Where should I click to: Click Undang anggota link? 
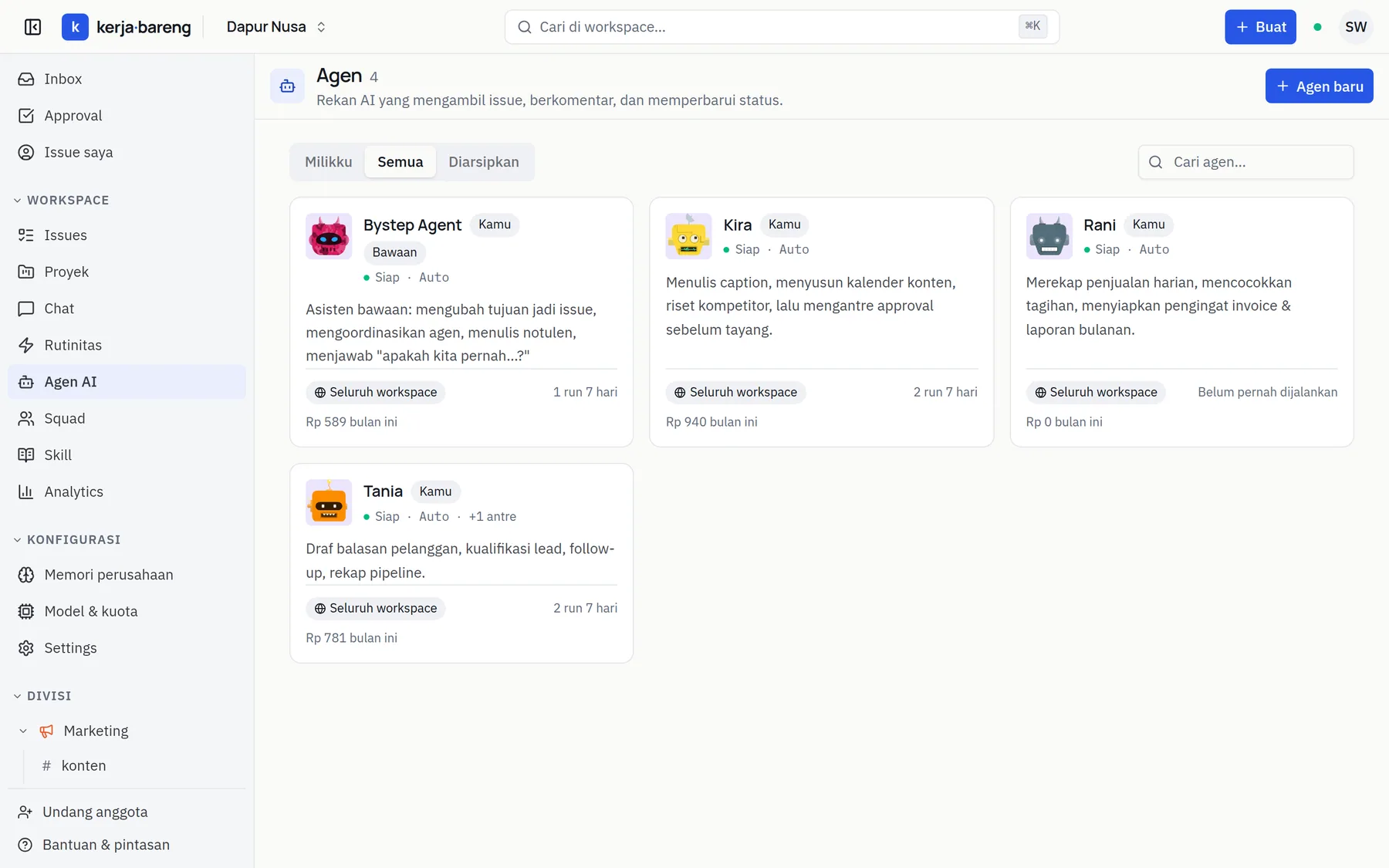(x=127, y=812)
